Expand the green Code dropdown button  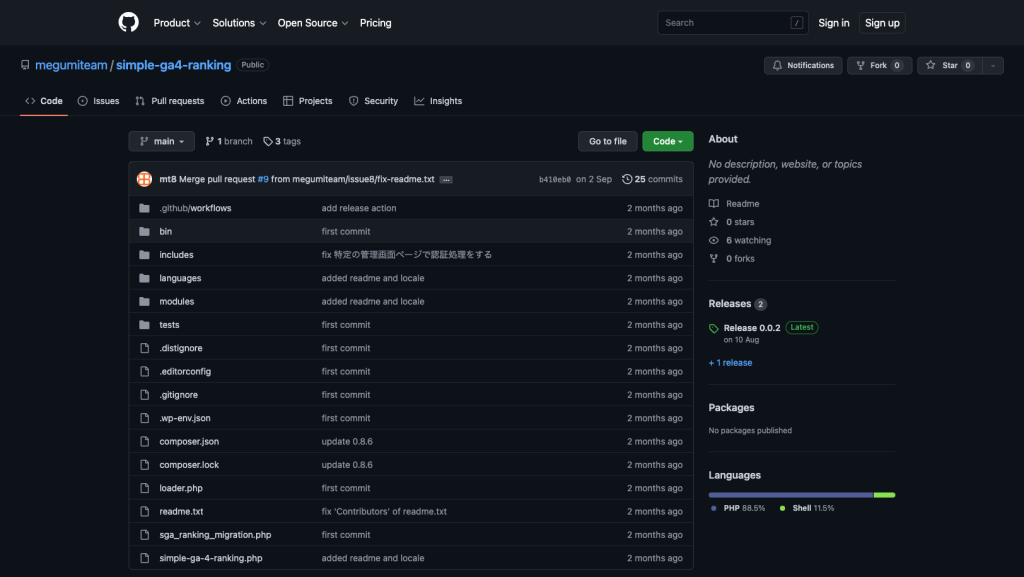(x=667, y=141)
